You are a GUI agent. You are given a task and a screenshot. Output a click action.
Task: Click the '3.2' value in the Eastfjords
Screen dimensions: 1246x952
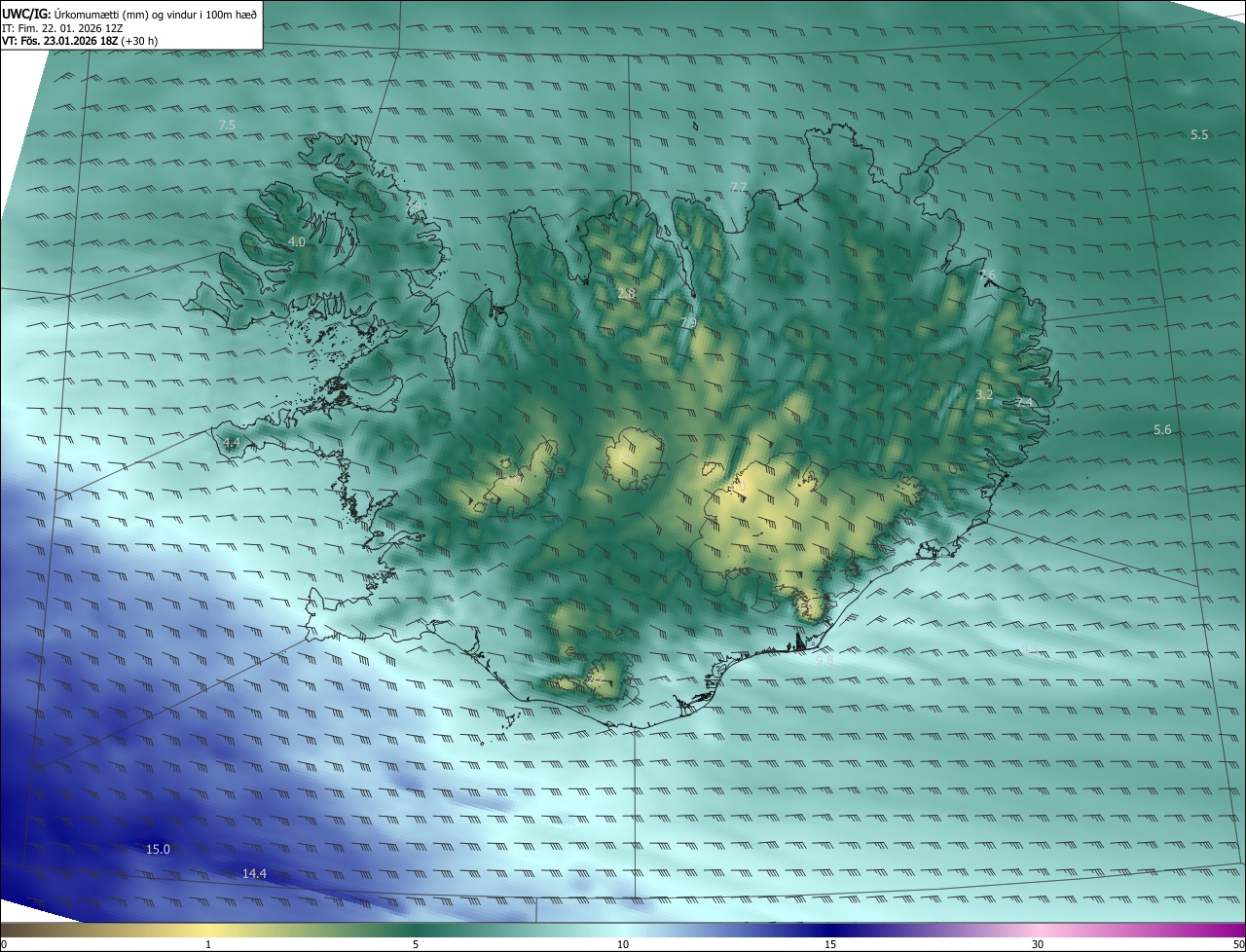tap(984, 394)
